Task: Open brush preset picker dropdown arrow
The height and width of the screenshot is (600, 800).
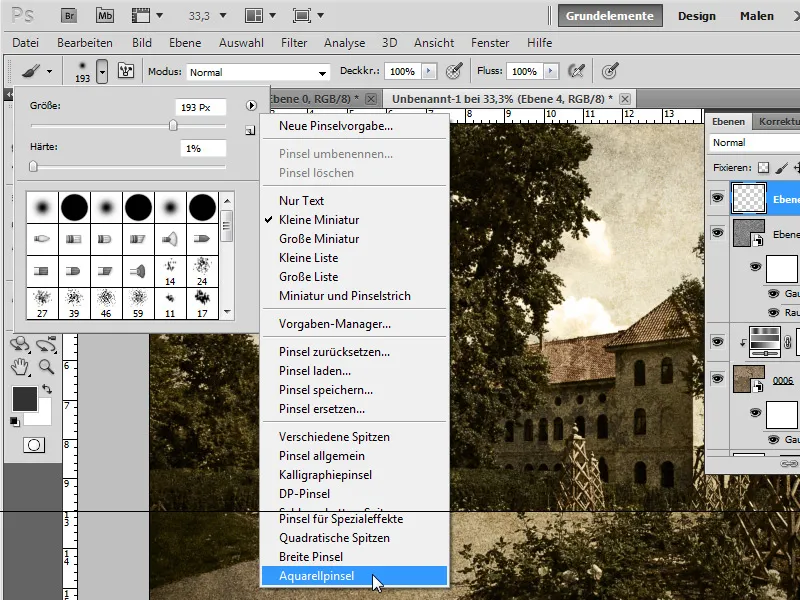Action: [102, 71]
